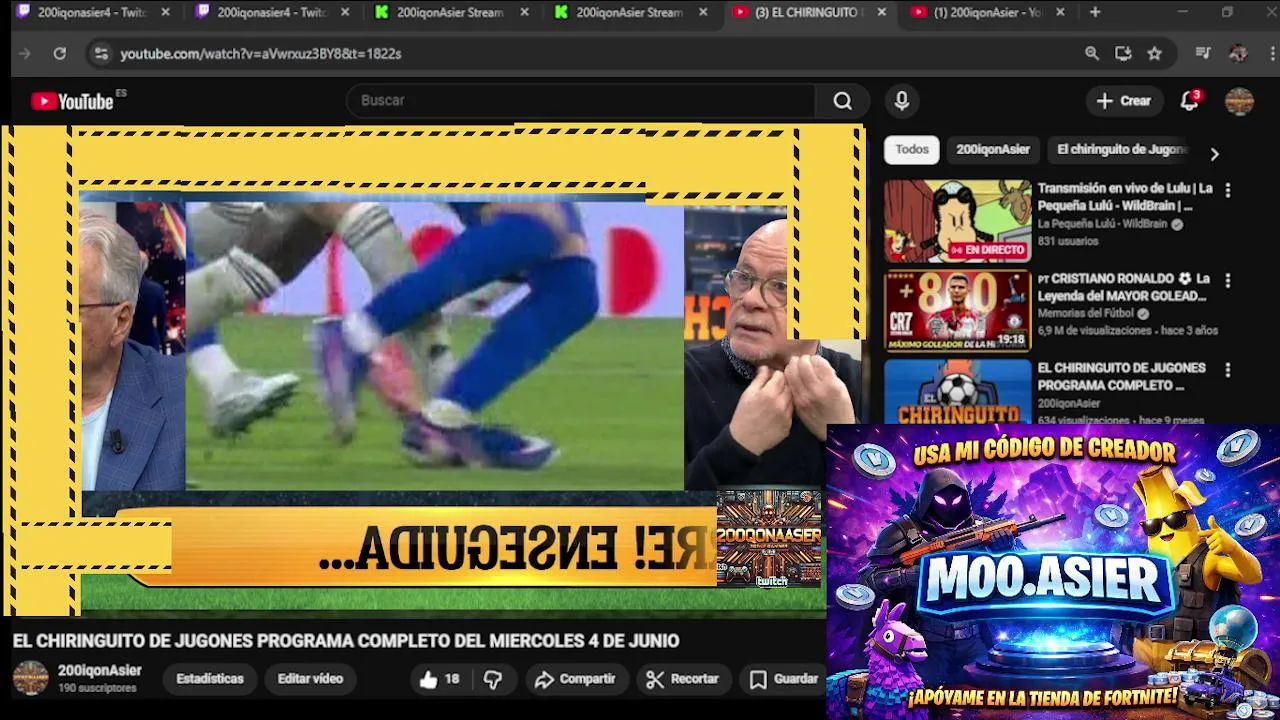Click the search magnifier button
Screen dimensions: 1280x720
842,101
